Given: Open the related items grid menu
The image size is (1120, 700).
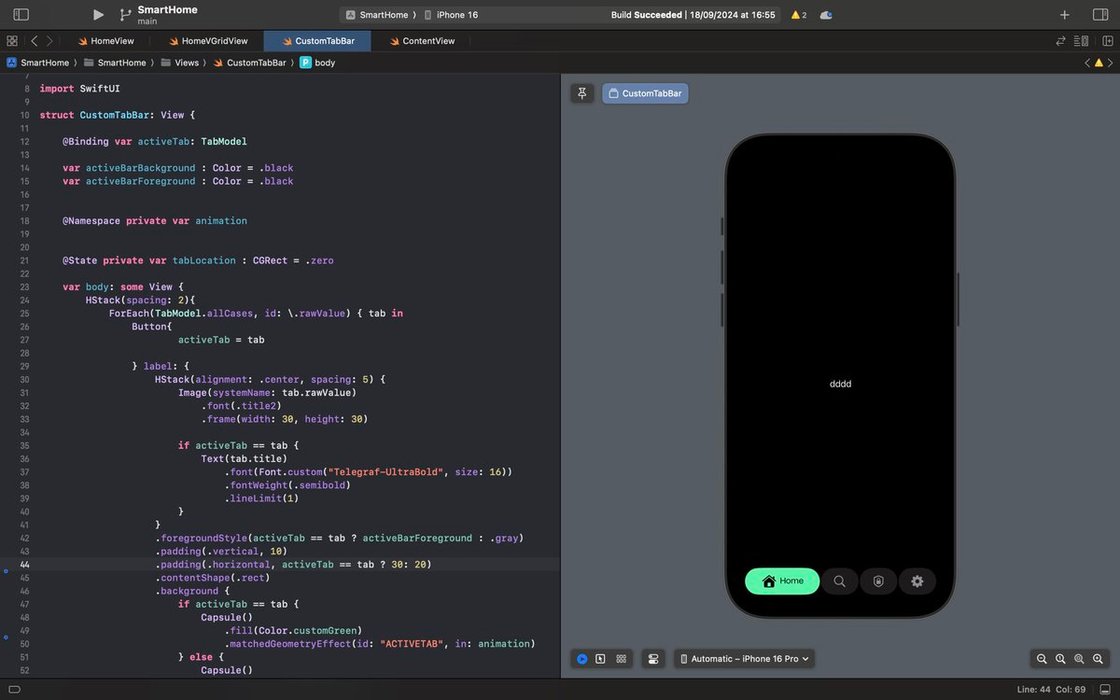Looking at the screenshot, I should [12, 41].
